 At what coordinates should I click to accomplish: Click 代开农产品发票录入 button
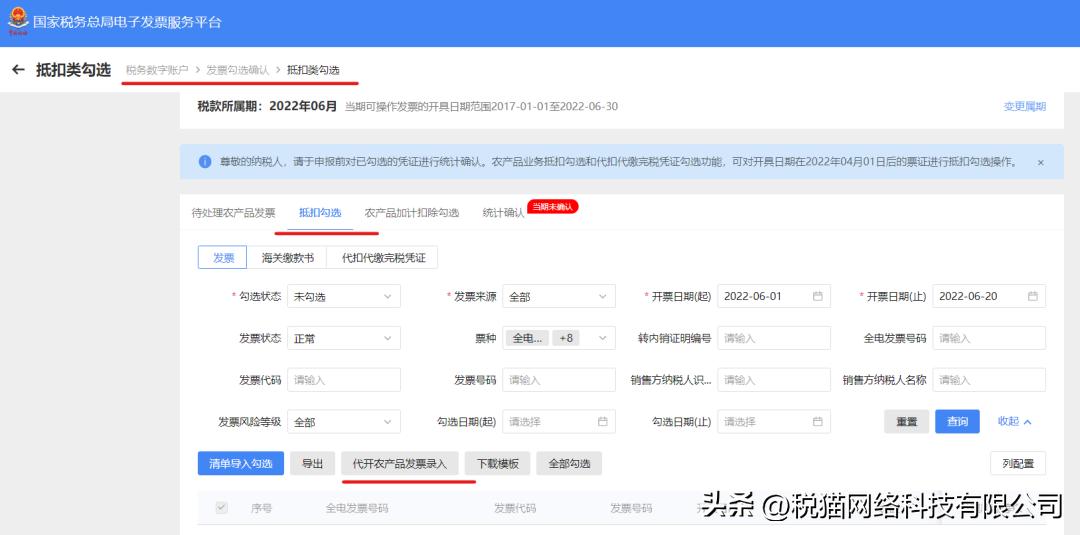tap(399, 463)
